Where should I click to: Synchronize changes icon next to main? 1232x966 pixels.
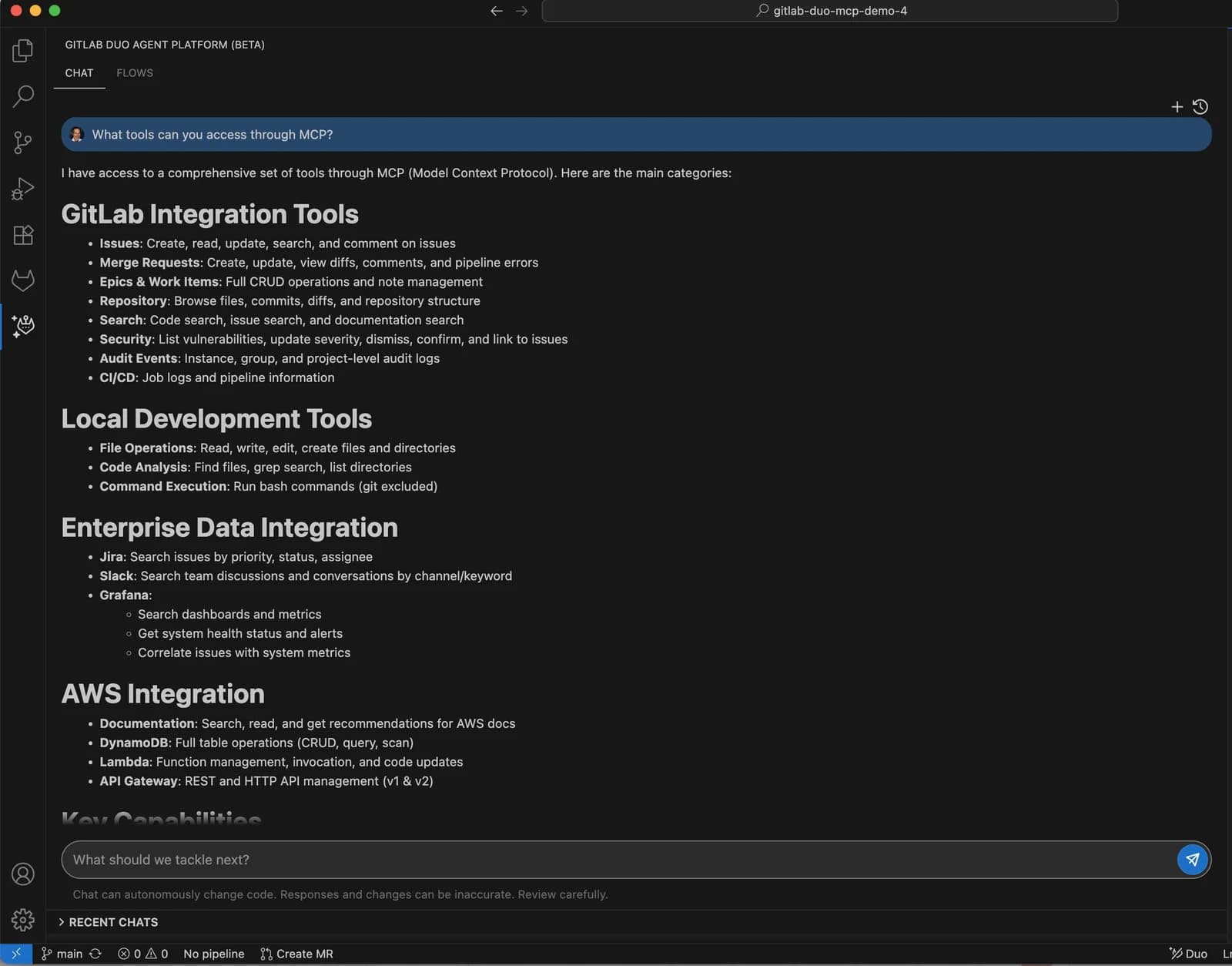pyautogui.click(x=95, y=954)
